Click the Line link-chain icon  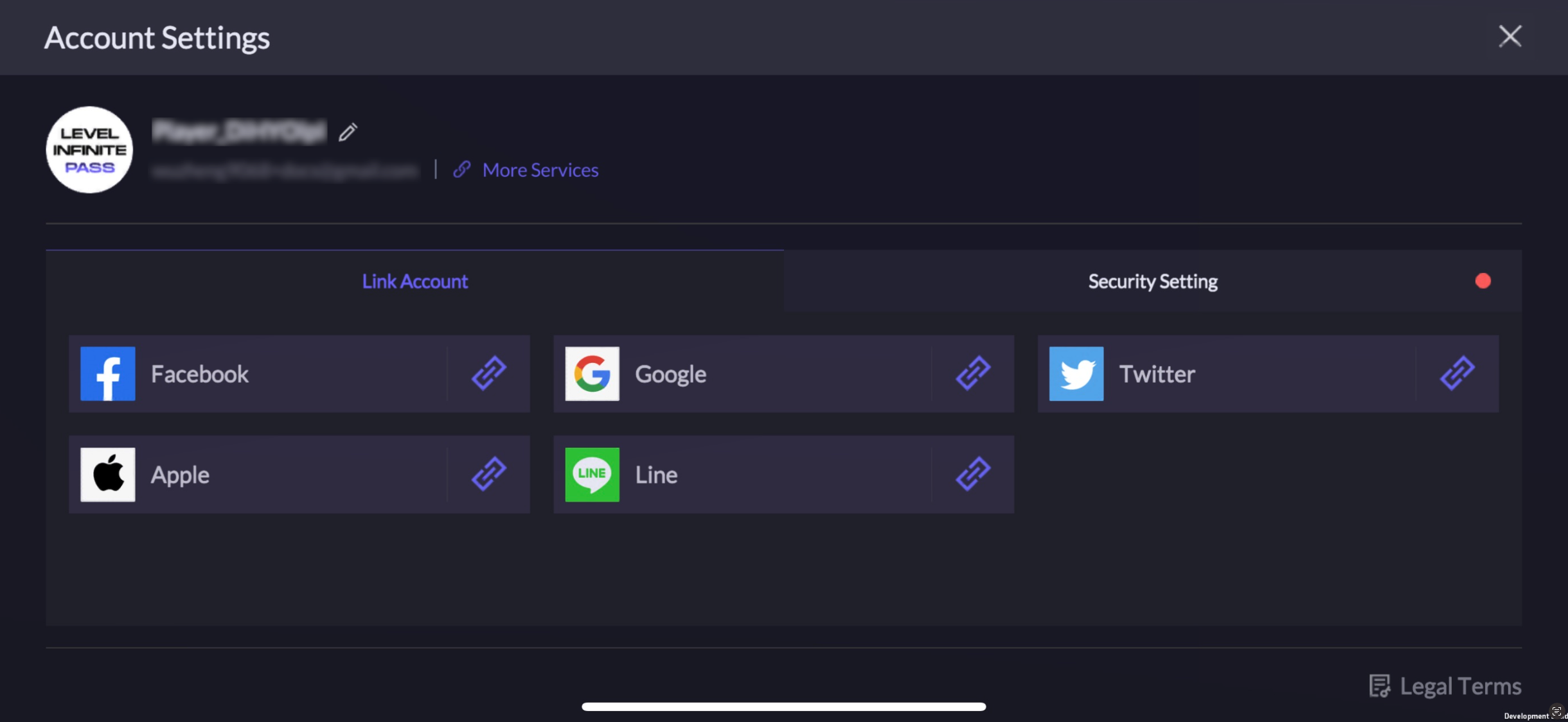click(973, 474)
